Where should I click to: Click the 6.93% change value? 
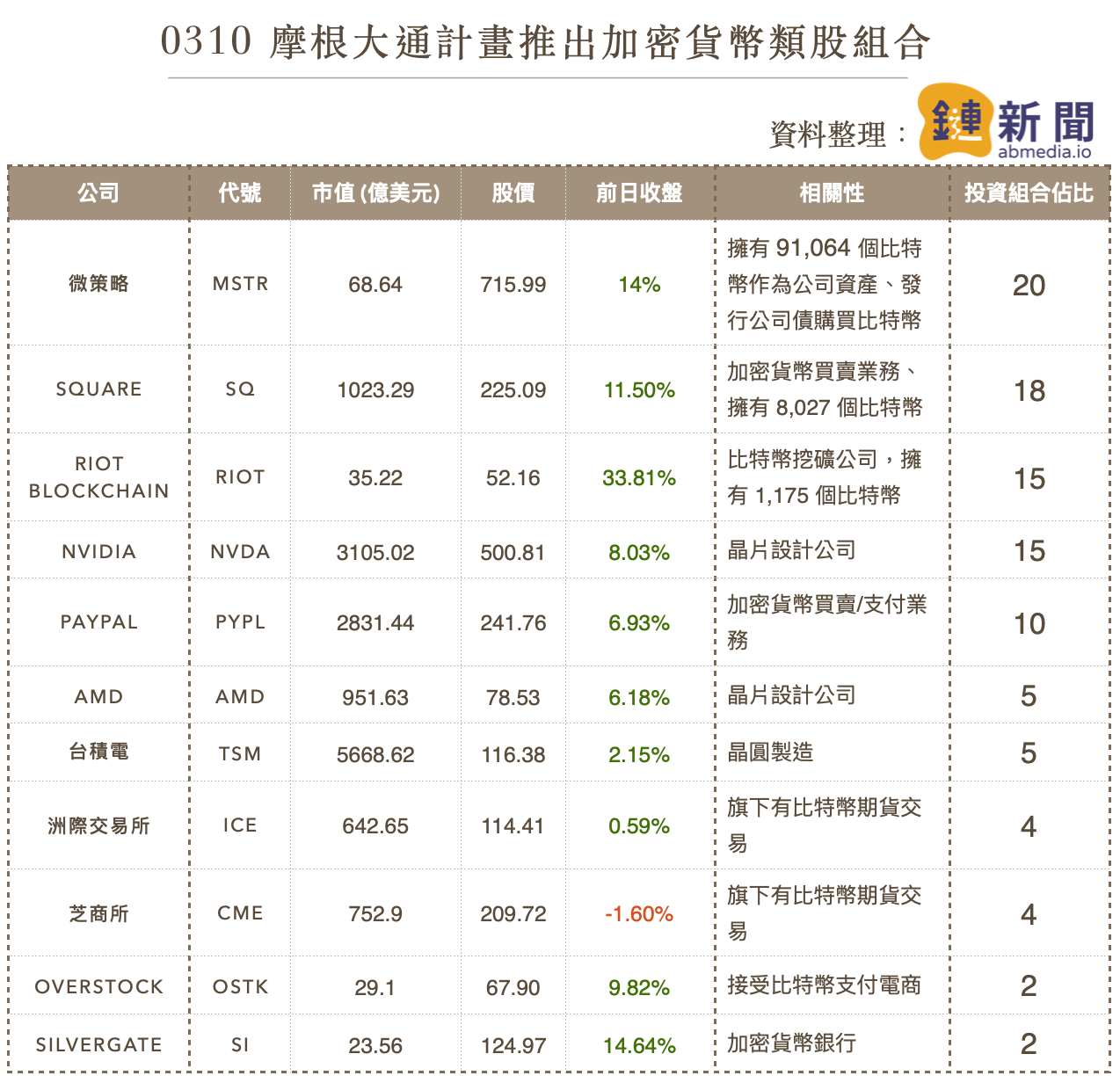(x=639, y=623)
